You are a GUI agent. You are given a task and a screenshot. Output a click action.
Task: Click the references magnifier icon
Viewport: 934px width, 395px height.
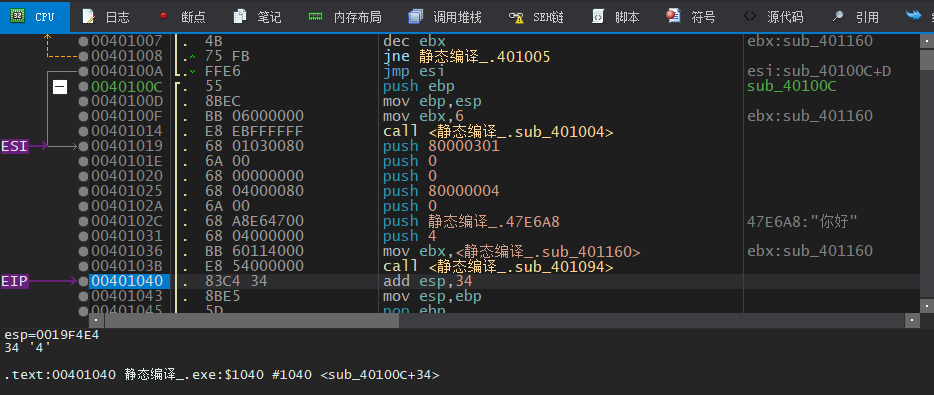(838, 17)
